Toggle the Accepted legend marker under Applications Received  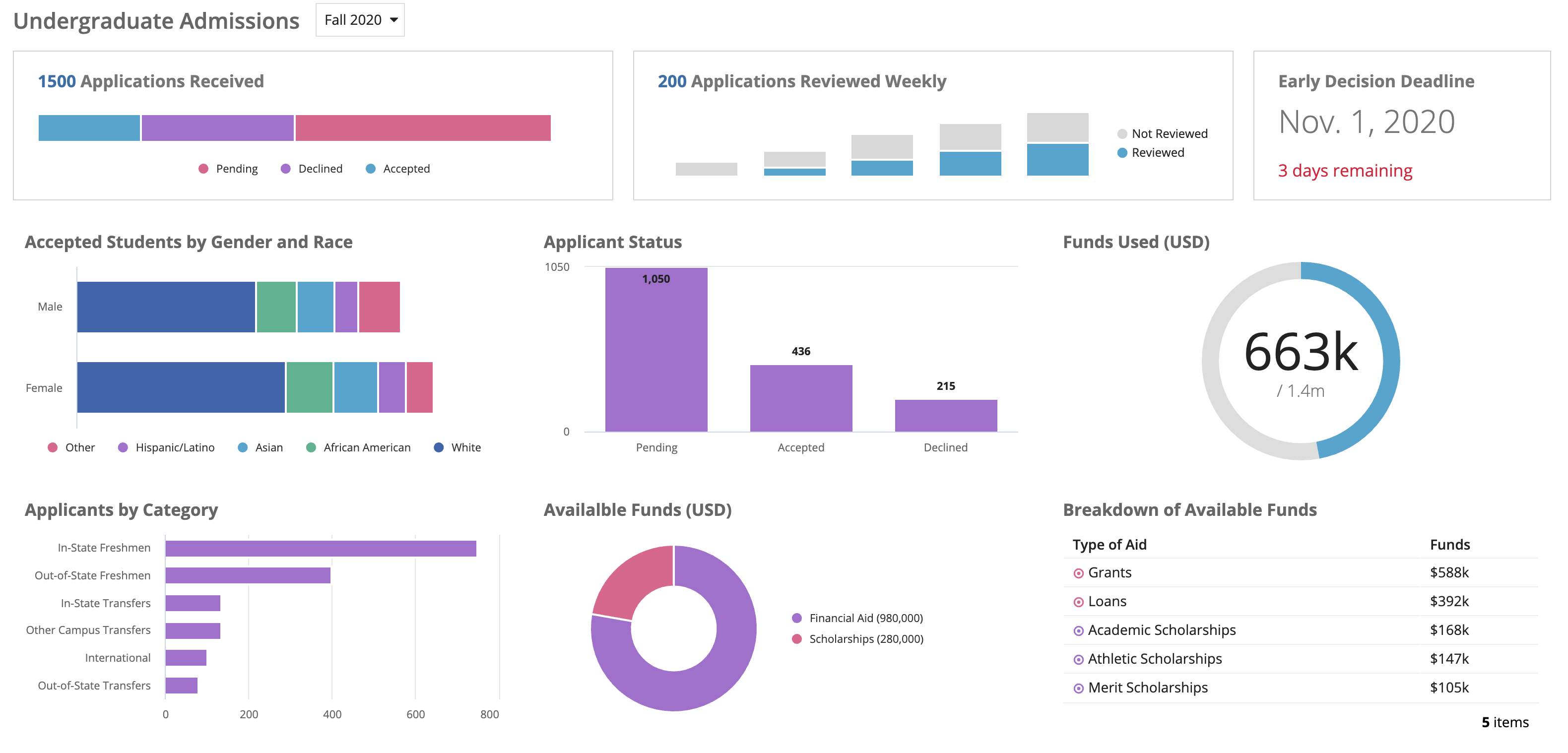point(370,169)
